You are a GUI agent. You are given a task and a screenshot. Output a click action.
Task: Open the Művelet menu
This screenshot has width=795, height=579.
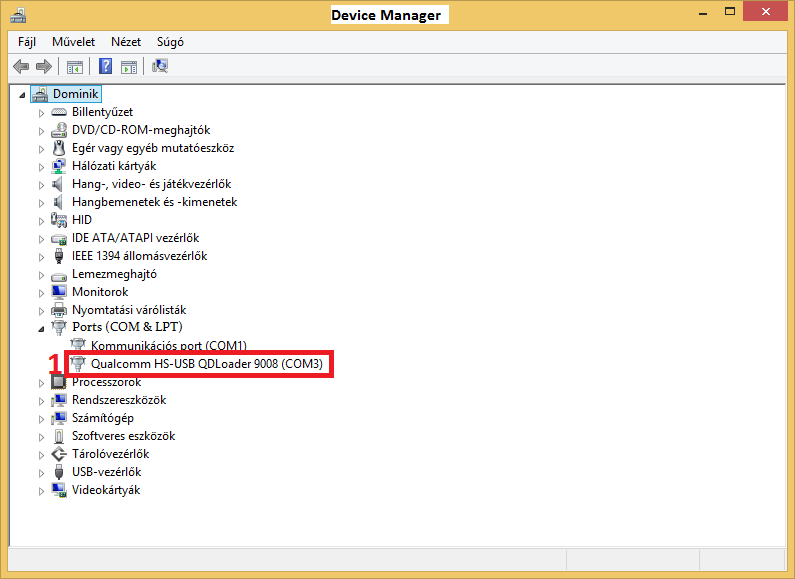click(73, 42)
